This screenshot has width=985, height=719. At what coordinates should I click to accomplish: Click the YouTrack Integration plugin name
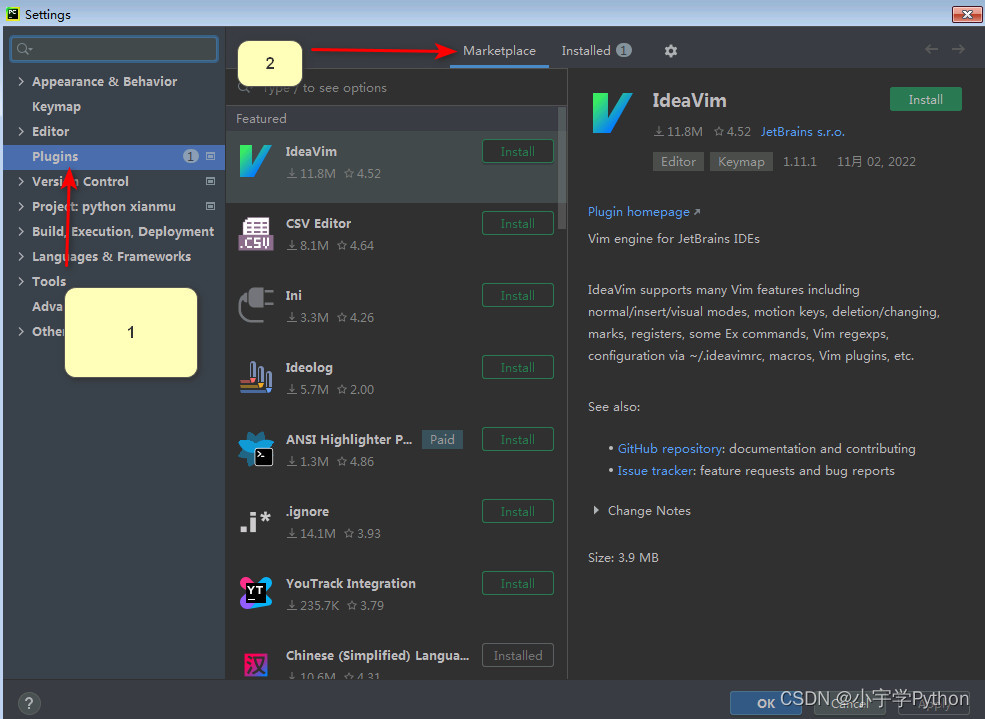[x=351, y=583]
